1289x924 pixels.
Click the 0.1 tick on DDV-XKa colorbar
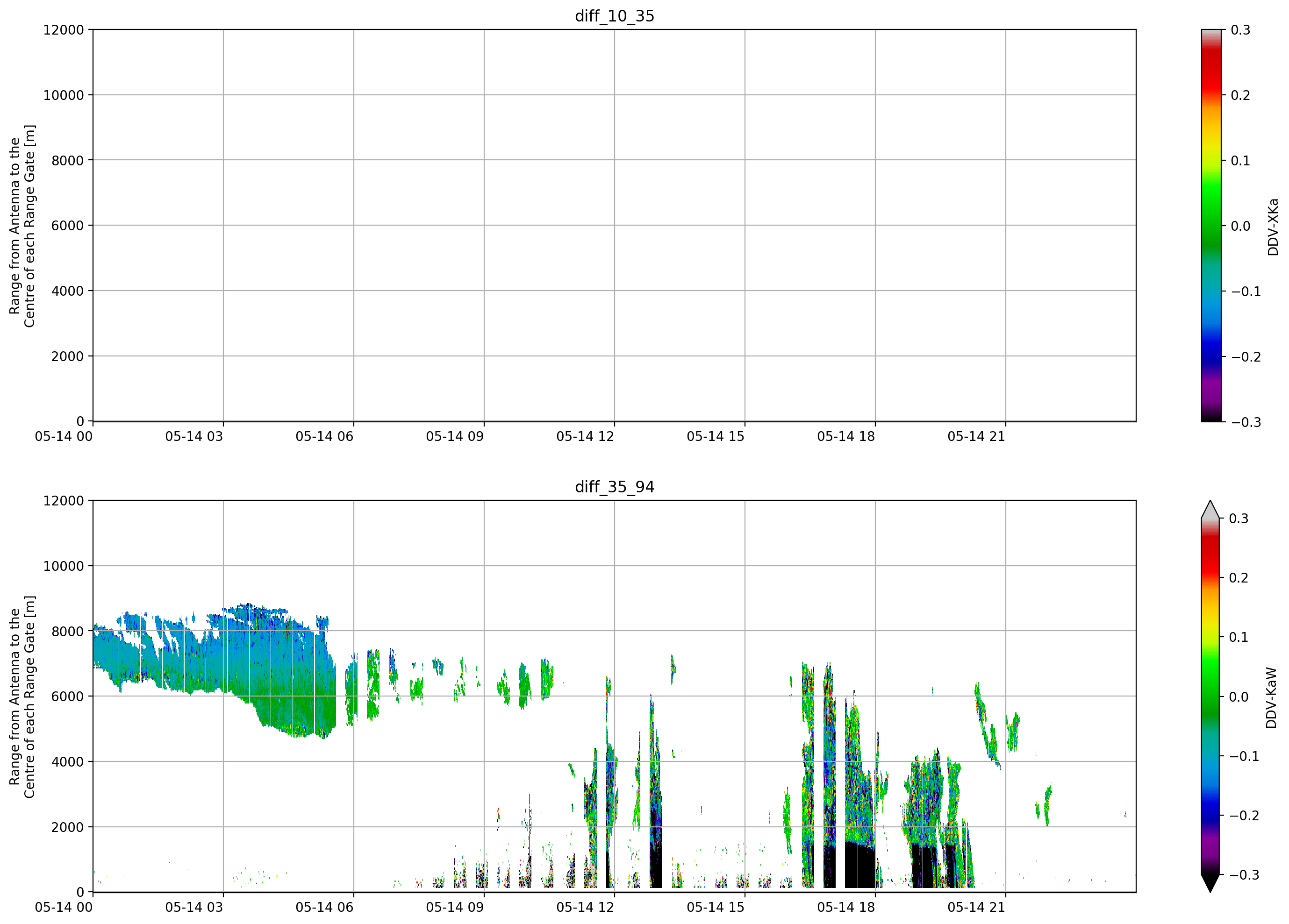[1241, 160]
